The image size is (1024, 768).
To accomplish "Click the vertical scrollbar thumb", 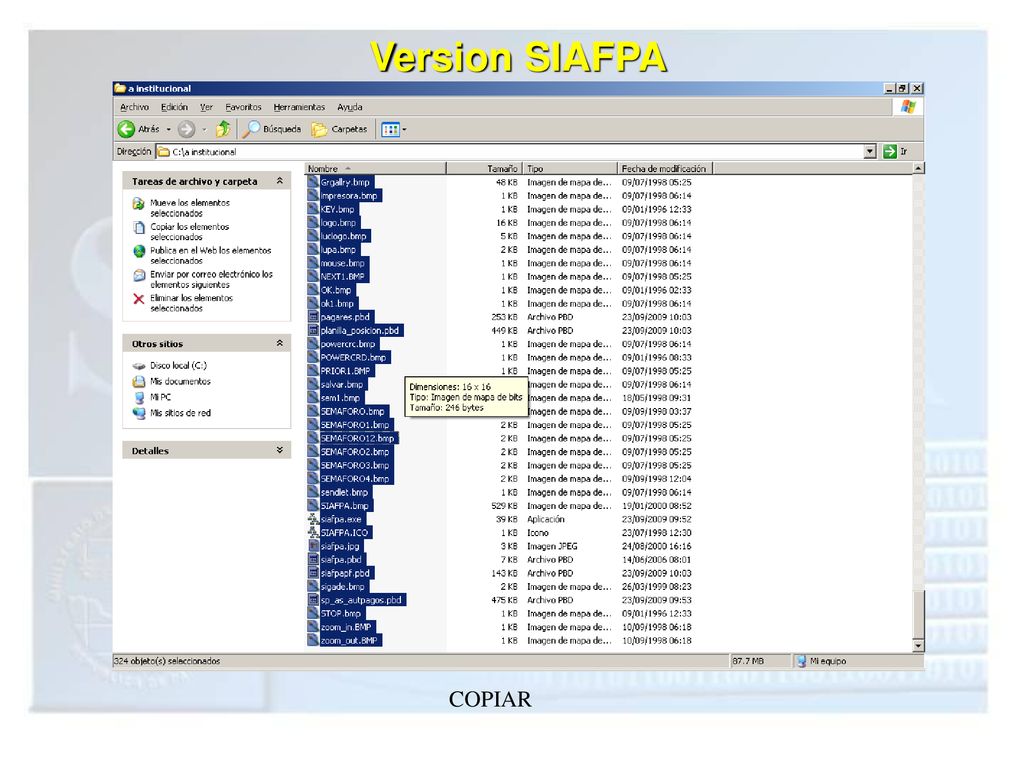I will pos(918,615).
